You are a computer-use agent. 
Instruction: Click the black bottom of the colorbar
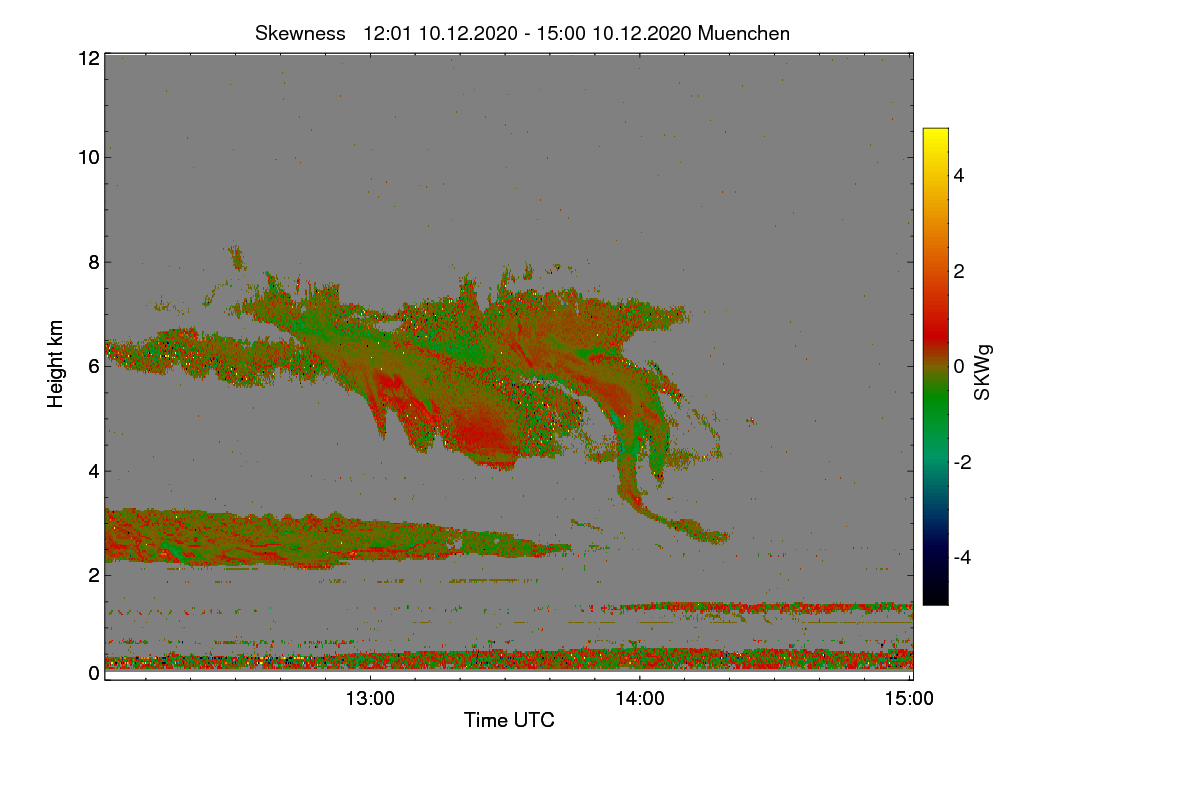pos(935,596)
